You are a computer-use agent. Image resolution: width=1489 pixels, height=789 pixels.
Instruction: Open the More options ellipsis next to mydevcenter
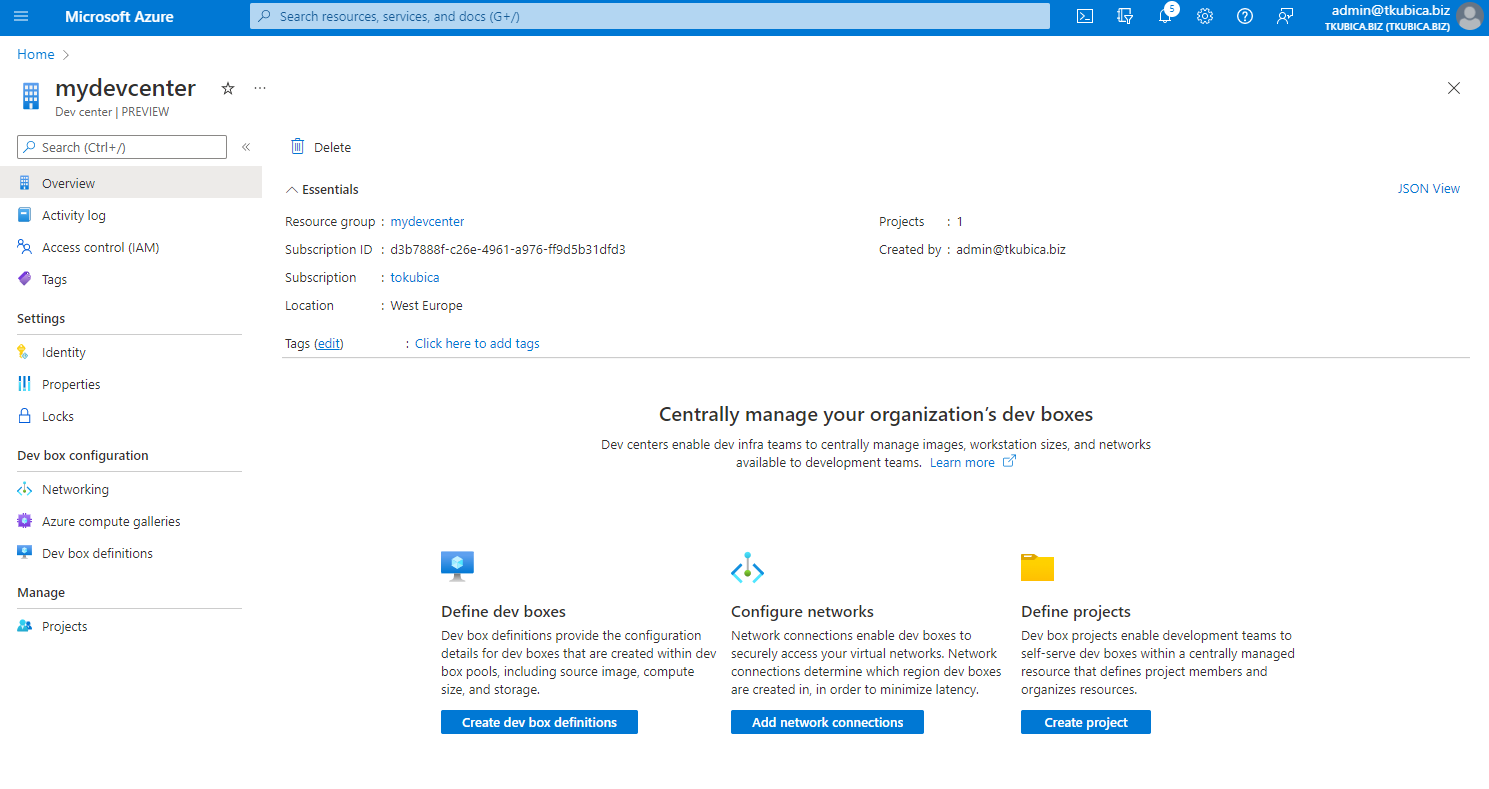[x=260, y=88]
